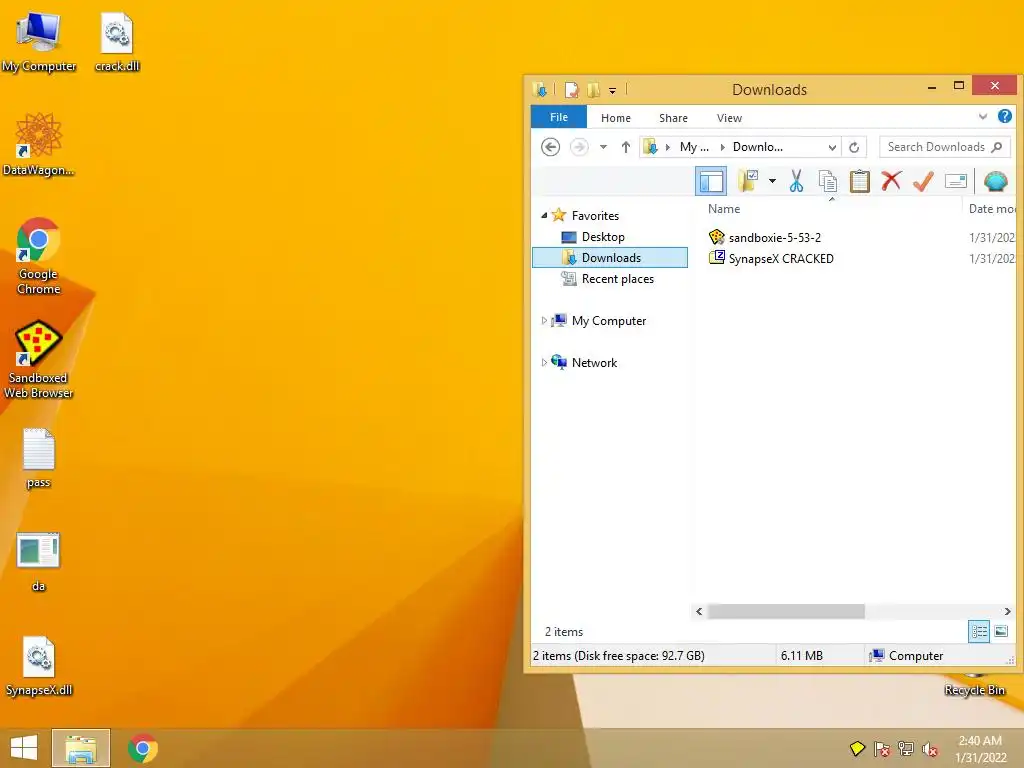
Task: Click the muted volume tray icon
Action: (x=931, y=749)
